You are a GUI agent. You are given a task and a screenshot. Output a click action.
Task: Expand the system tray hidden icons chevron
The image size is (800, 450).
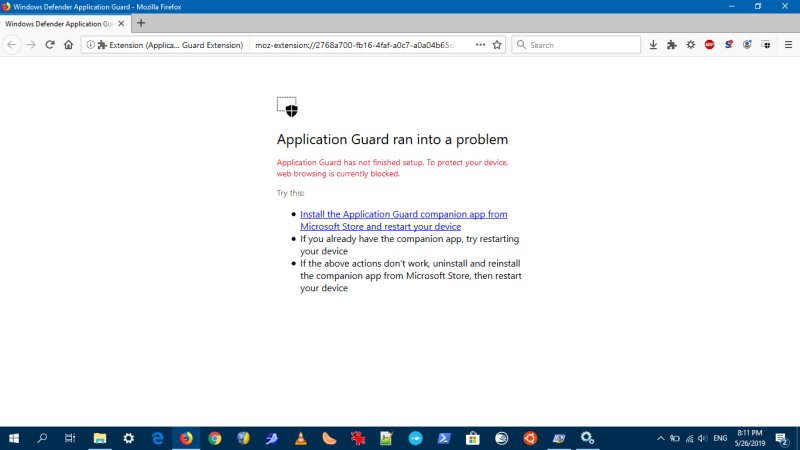(661, 438)
